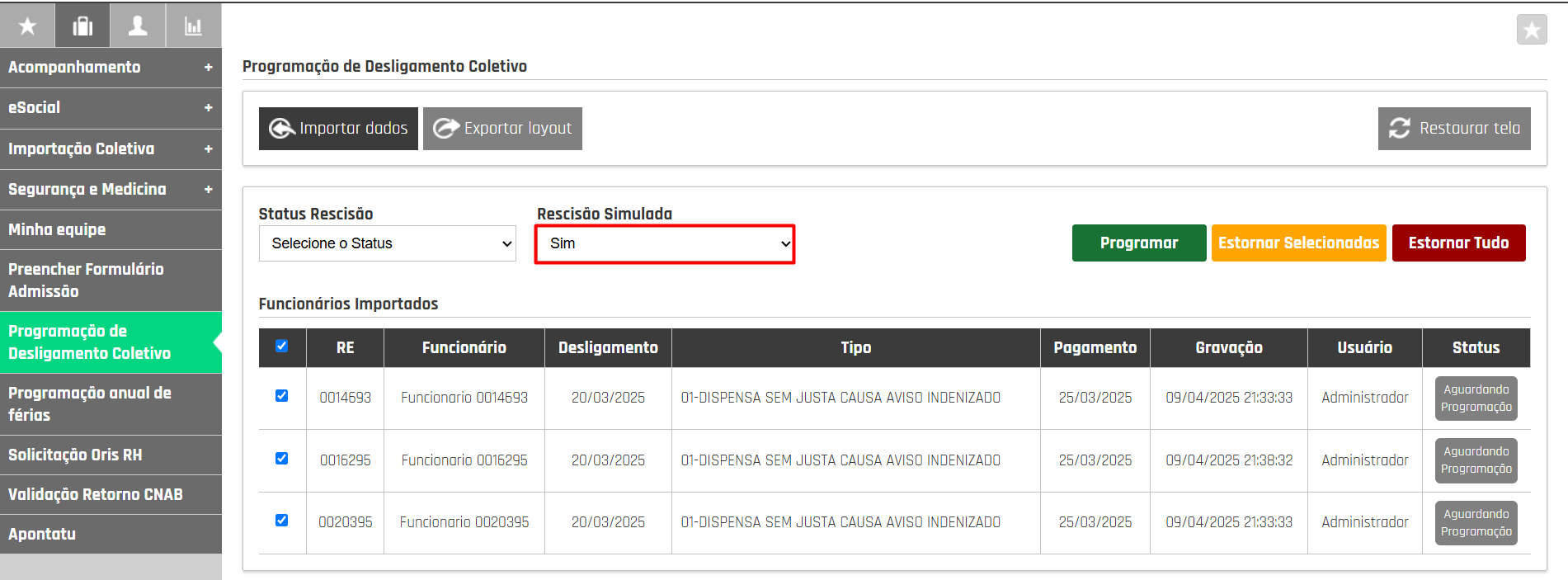
Task: Mark page as favorite with star icon
Action: pyautogui.click(x=1532, y=31)
